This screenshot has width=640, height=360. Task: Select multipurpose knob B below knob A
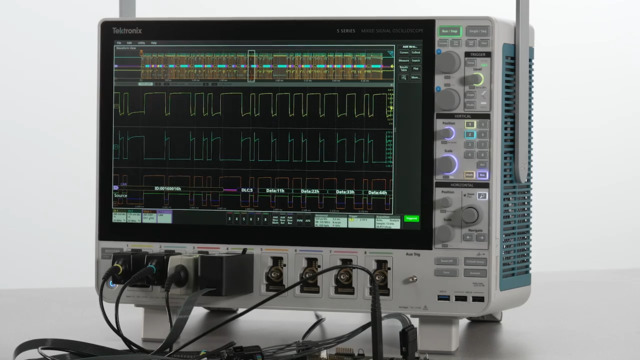point(447,100)
